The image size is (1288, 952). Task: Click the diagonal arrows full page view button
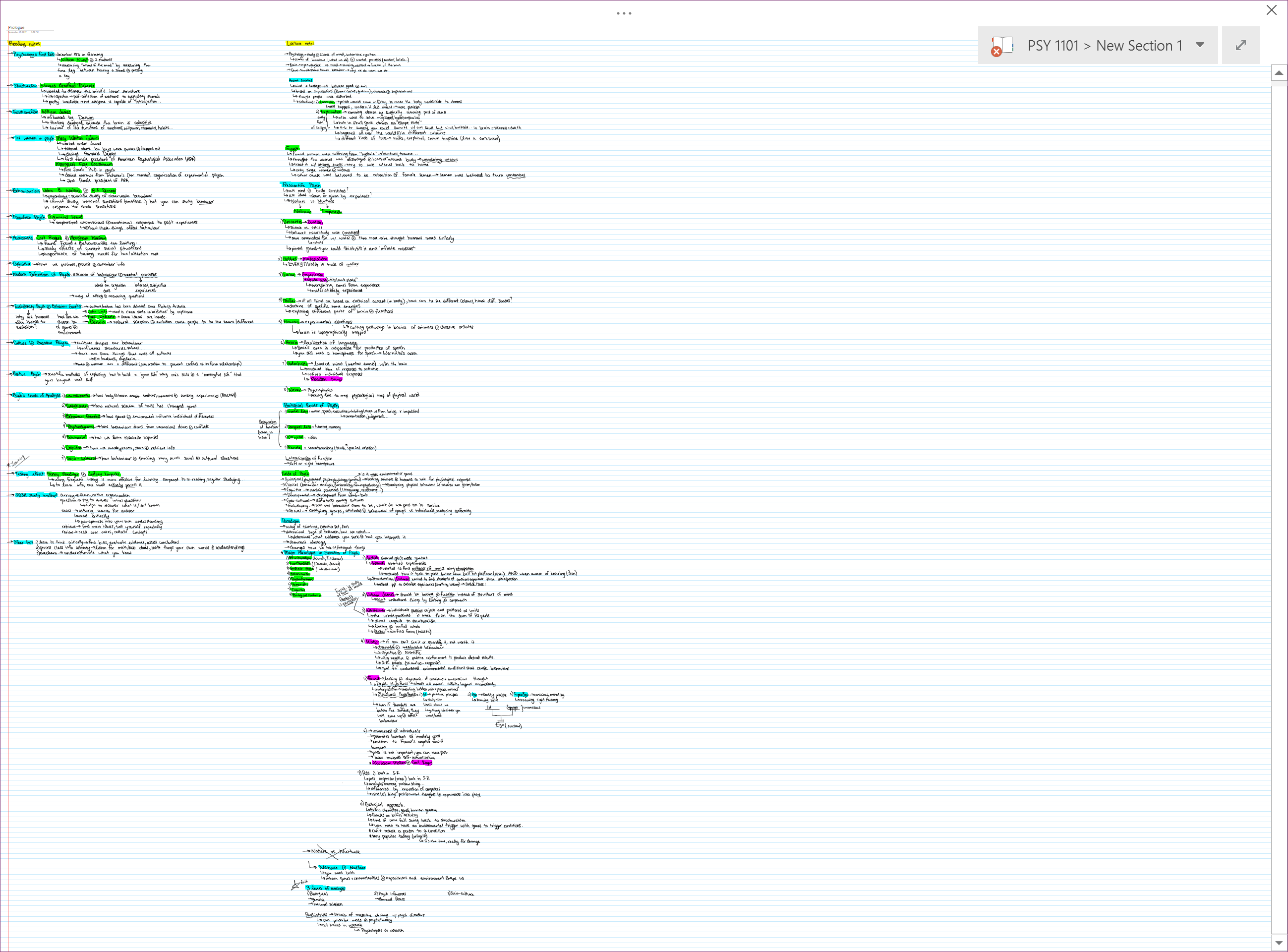click(1241, 45)
